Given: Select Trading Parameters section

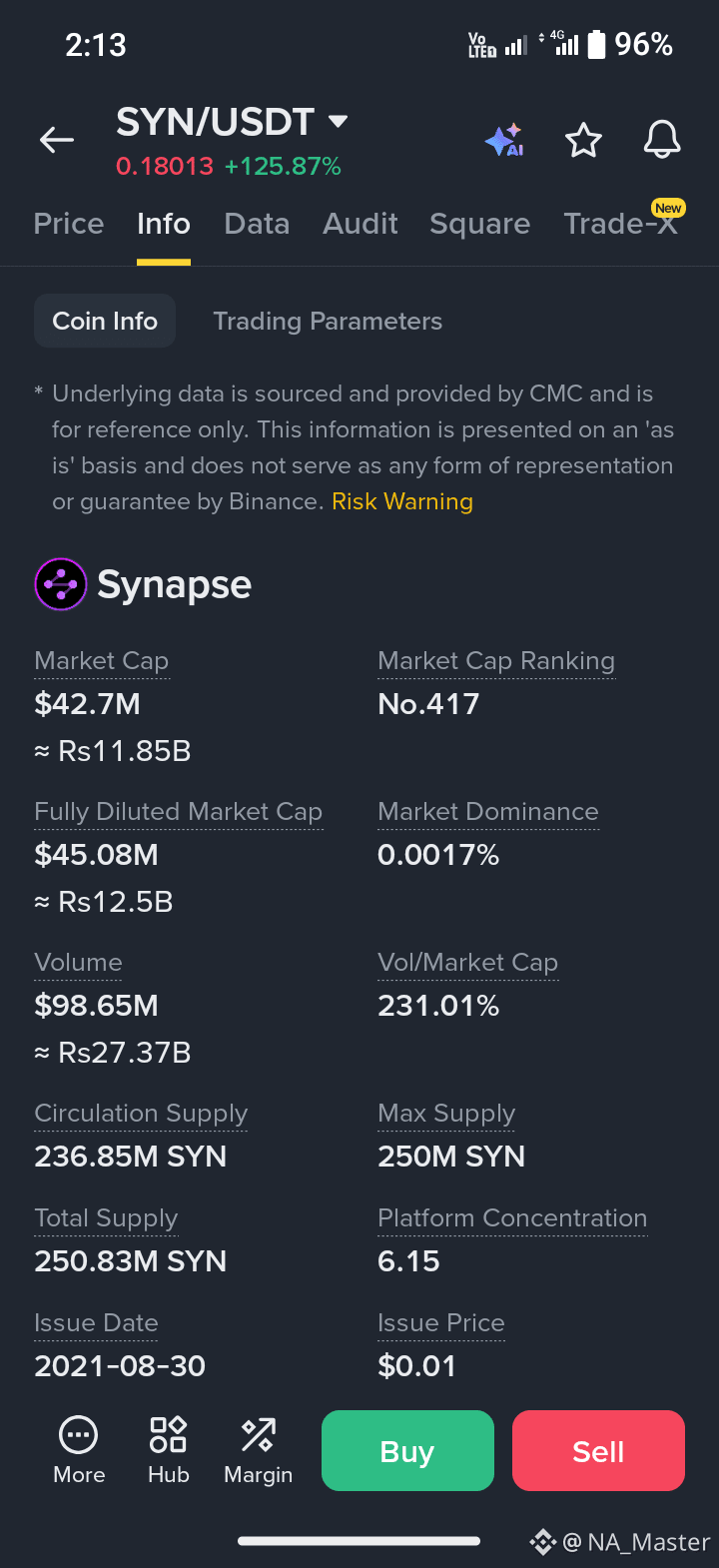Looking at the screenshot, I should click(328, 322).
